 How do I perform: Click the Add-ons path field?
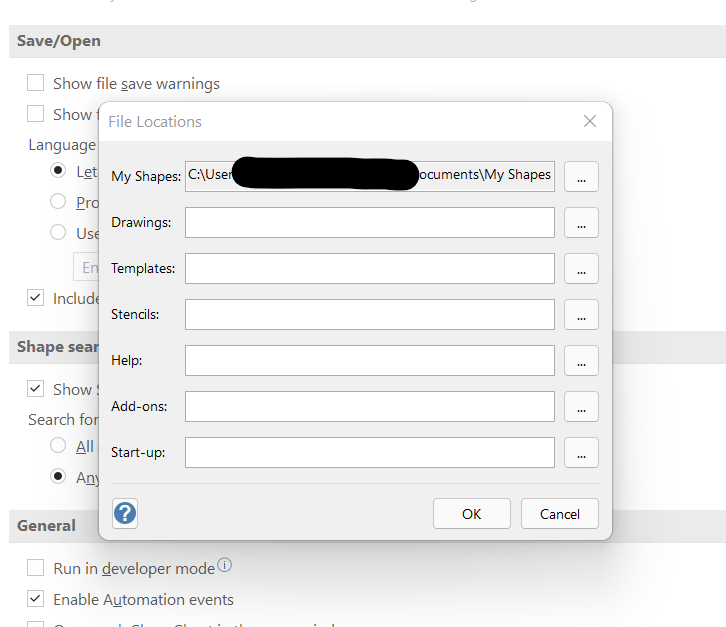pyautogui.click(x=370, y=406)
